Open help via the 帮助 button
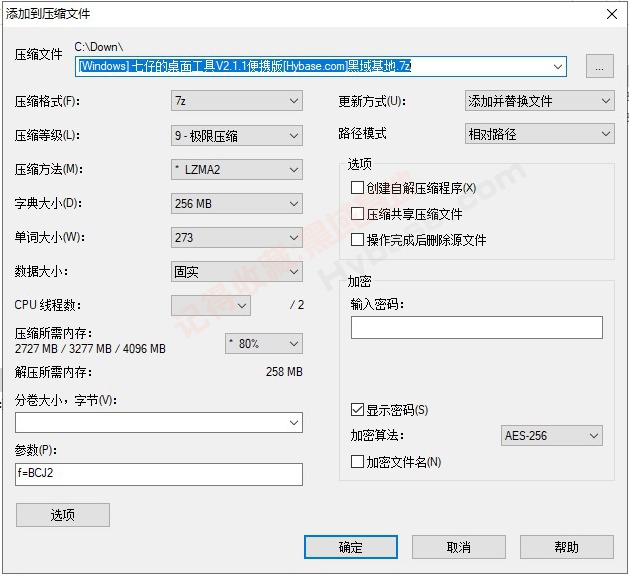Screen dimensions: 629x576 (566, 547)
